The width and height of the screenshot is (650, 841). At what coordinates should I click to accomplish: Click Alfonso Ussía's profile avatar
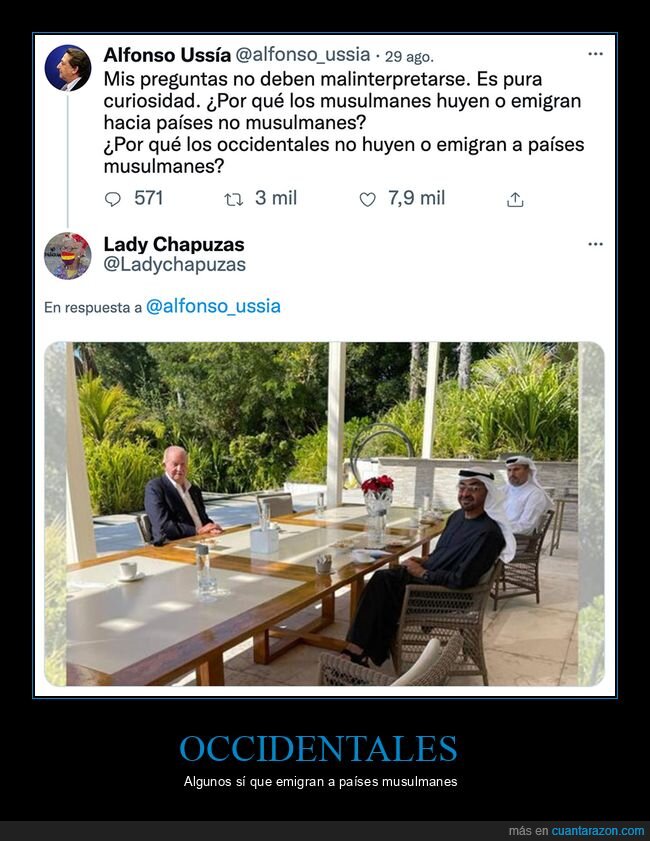[x=68, y=68]
